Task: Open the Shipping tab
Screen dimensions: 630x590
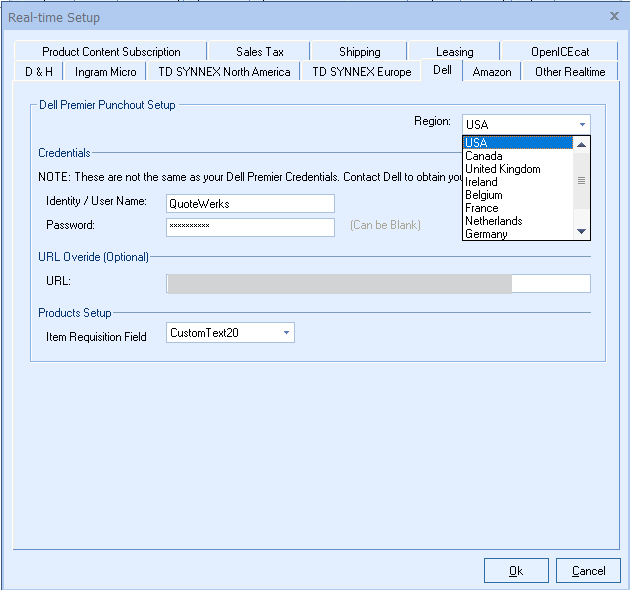Action: (x=359, y=52)
